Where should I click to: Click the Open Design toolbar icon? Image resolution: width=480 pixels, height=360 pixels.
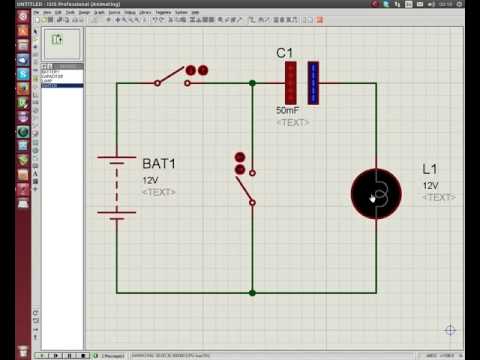point(44,20)
